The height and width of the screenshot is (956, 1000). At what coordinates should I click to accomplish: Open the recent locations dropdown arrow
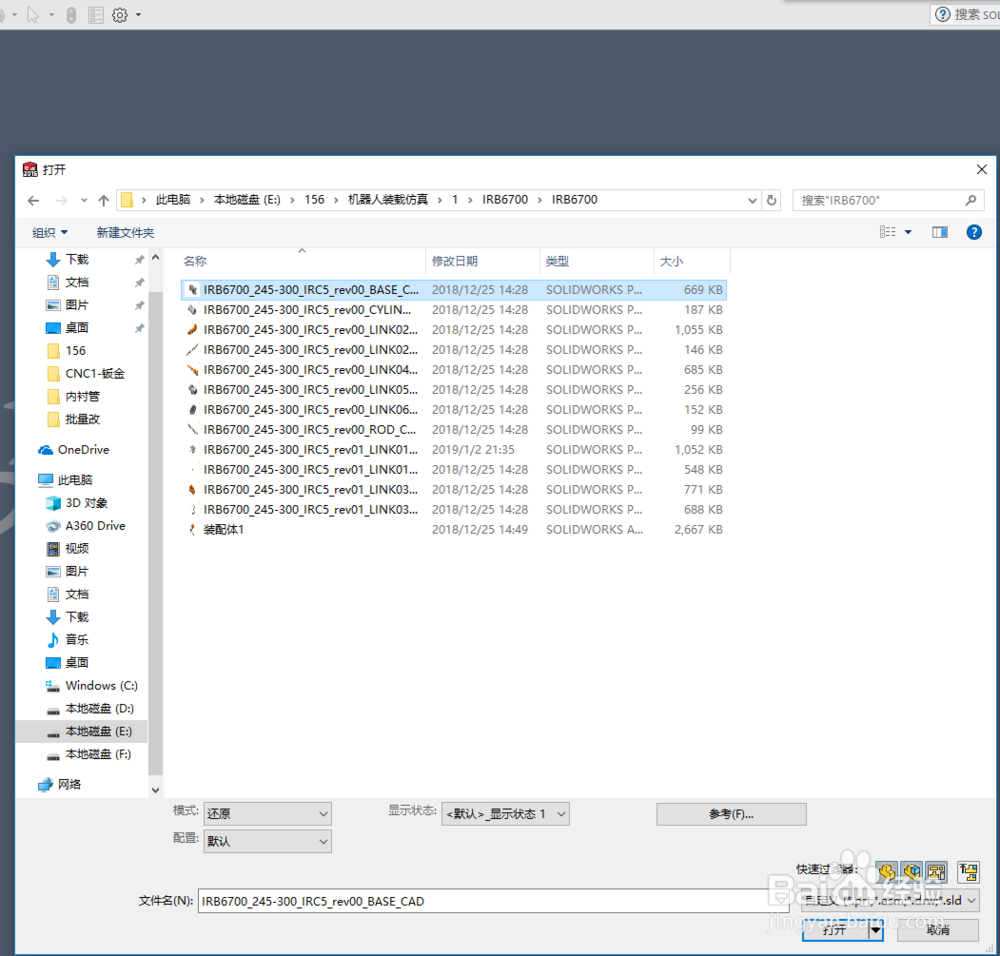(x=84, y=200)
